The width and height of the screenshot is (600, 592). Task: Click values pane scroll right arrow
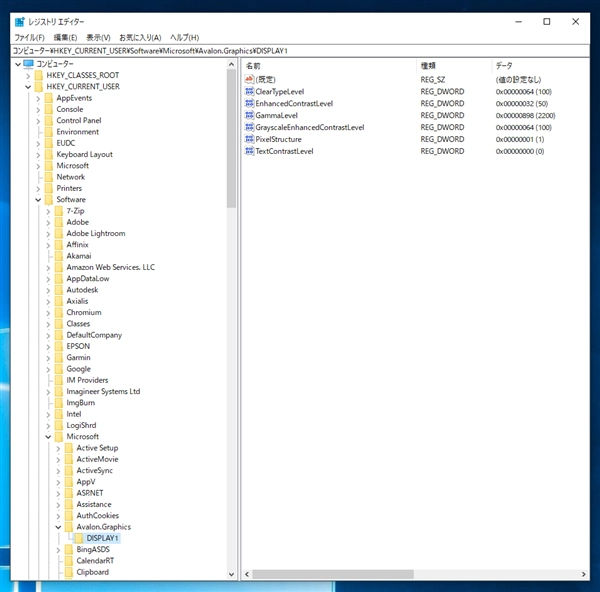[x=584, y=574]
